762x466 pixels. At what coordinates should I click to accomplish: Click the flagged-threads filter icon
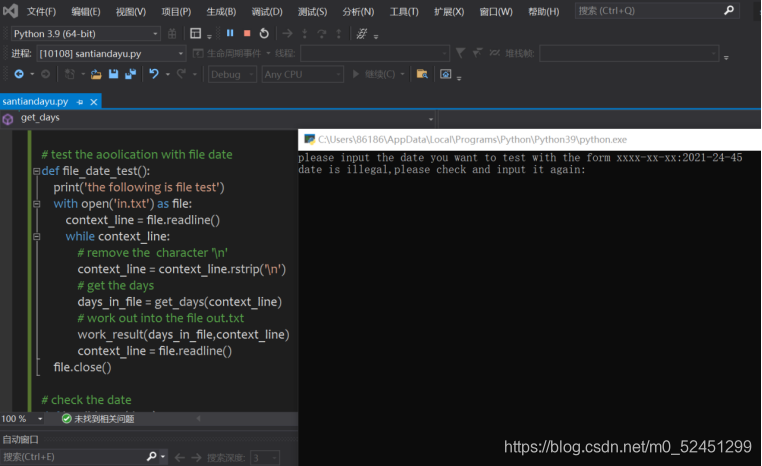pyautogui.click(x=478, y=53)
